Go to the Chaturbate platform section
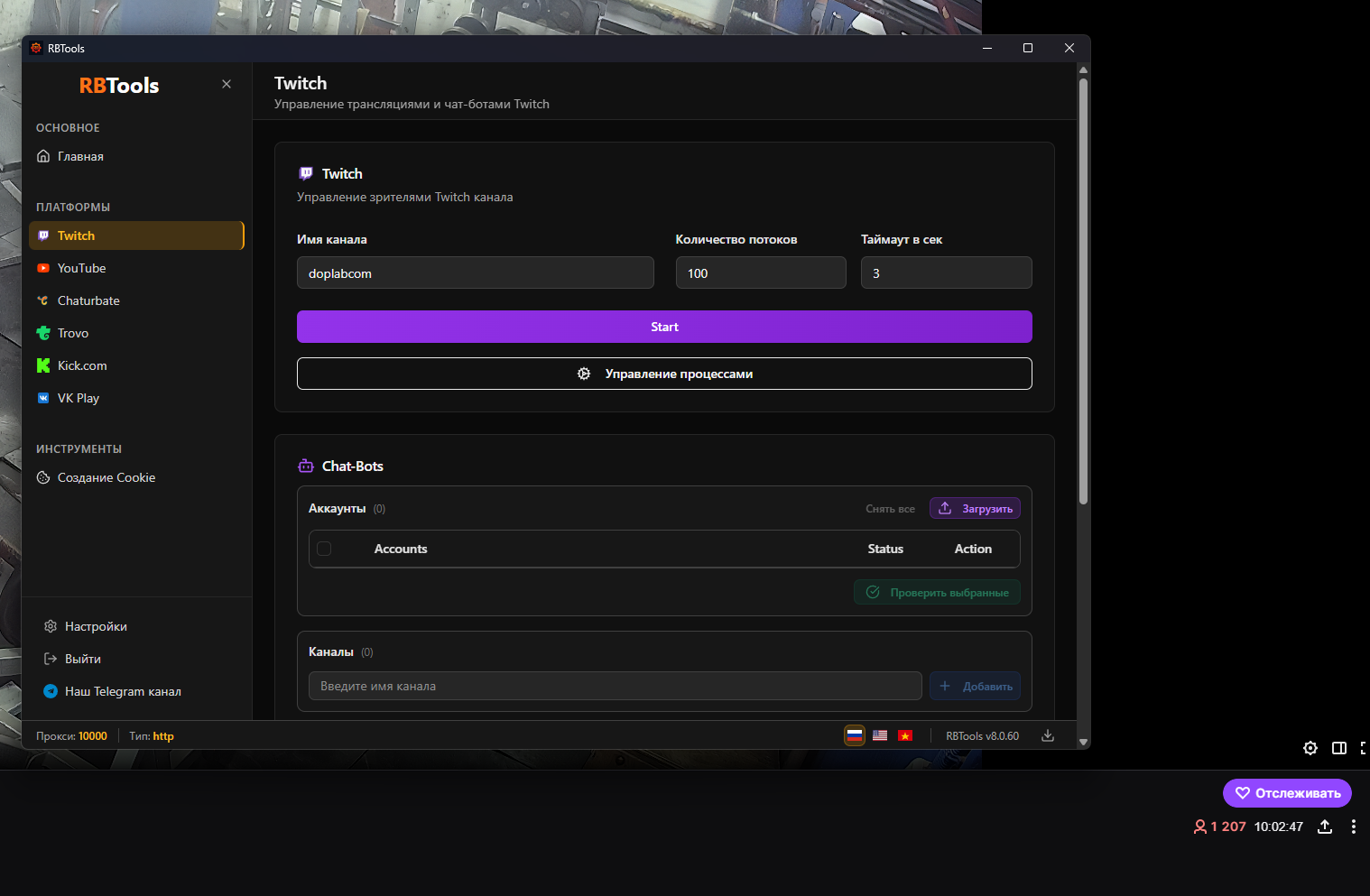1370x896 pixels. pyautogui.click(x=88, y=300)
